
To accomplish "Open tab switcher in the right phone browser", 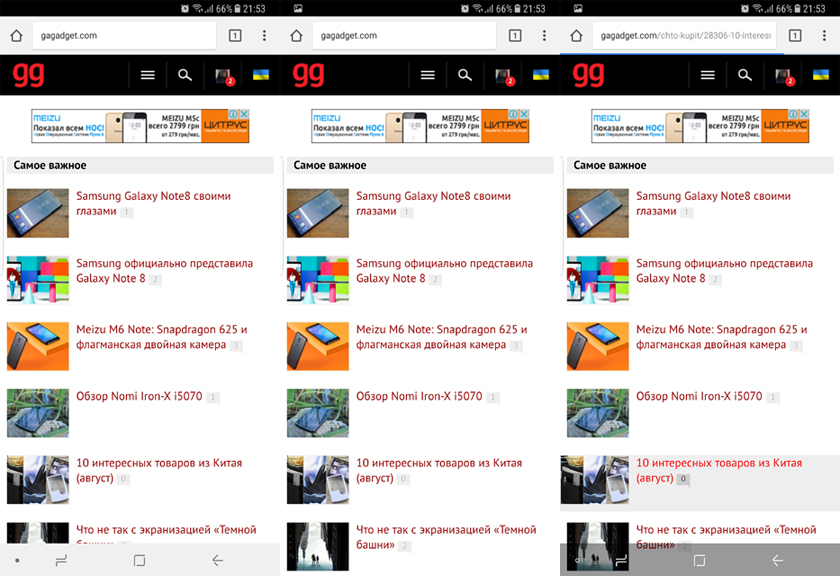I will click(x=795, y=36).
